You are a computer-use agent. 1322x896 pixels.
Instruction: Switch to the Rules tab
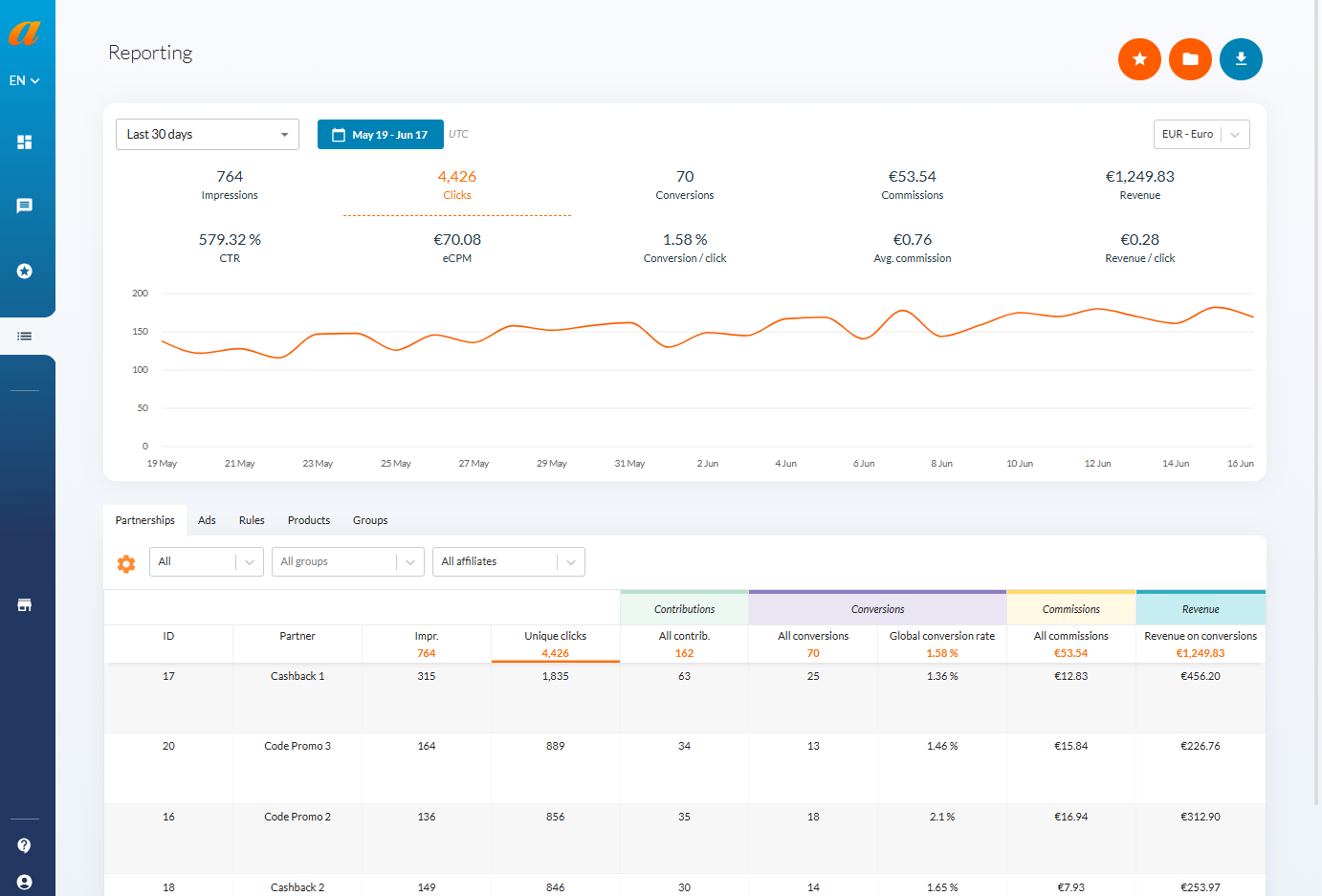(252, 520)
